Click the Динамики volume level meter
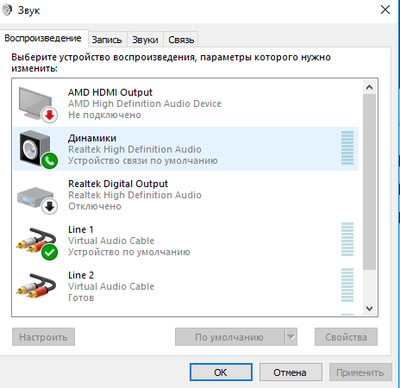Screen dimensions: 400x388 pyautogui.click(x=347, y=148)
